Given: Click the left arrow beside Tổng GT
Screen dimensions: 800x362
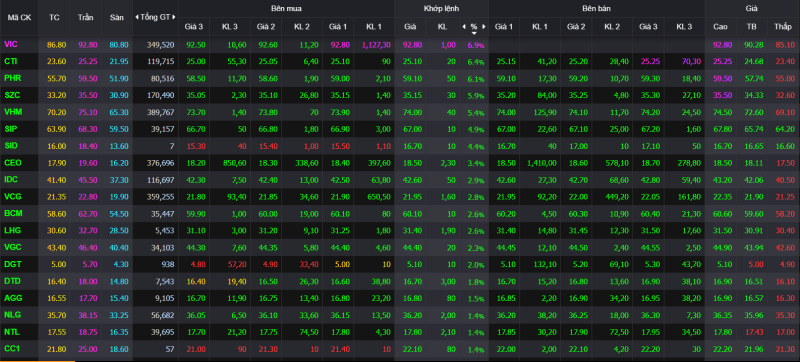Looking at the screenshot, I should (137, 17).
